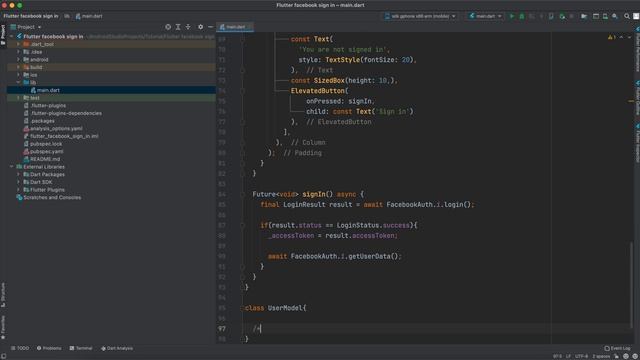Click main.dart breadcrumb in navigation bar
Image resolution: width=640 pixels, height=360 pixels.
point(89,16)
